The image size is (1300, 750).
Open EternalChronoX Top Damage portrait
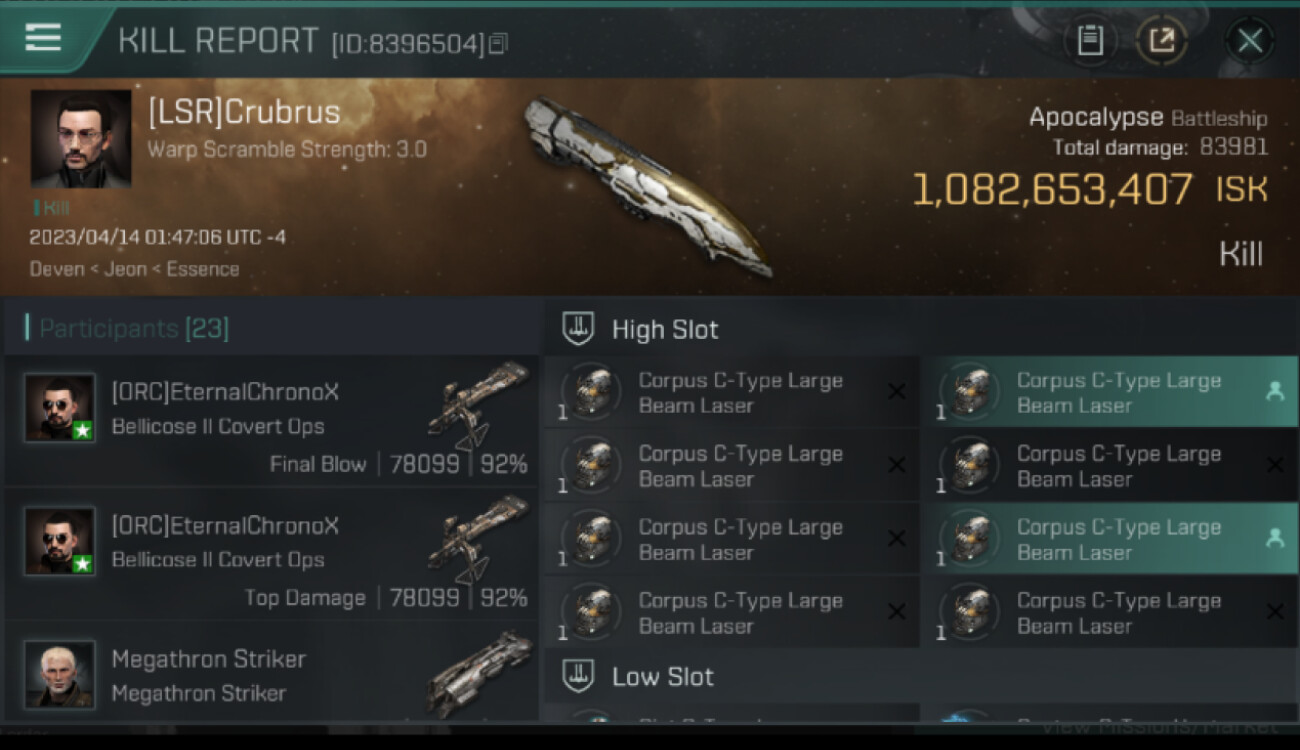click(60, 541)
